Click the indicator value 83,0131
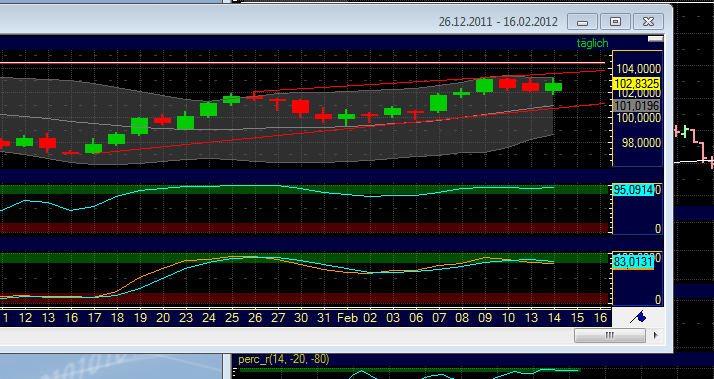 coord(633,262)
